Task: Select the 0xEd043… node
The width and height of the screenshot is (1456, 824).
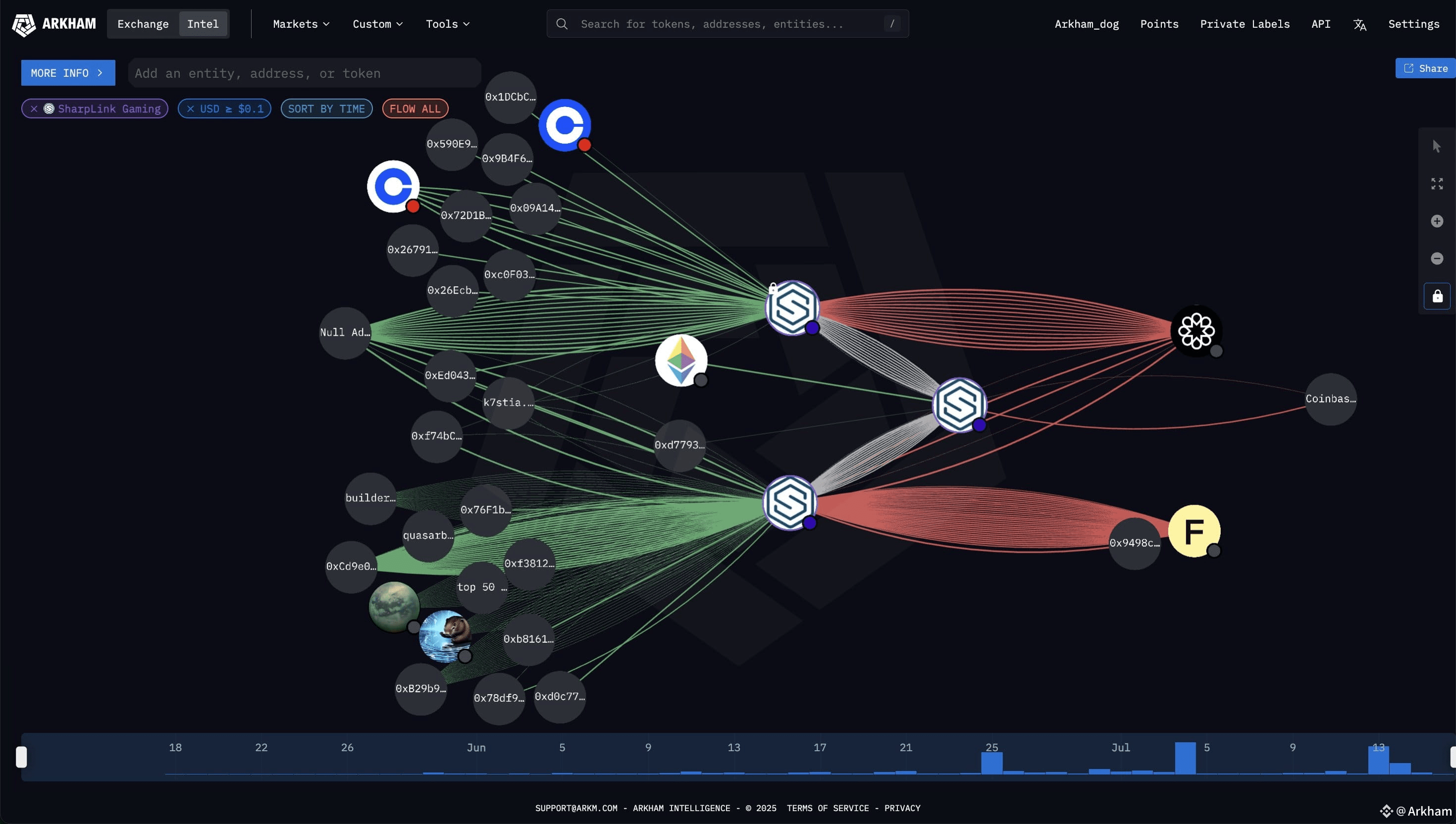Action: tap(450, 376)
